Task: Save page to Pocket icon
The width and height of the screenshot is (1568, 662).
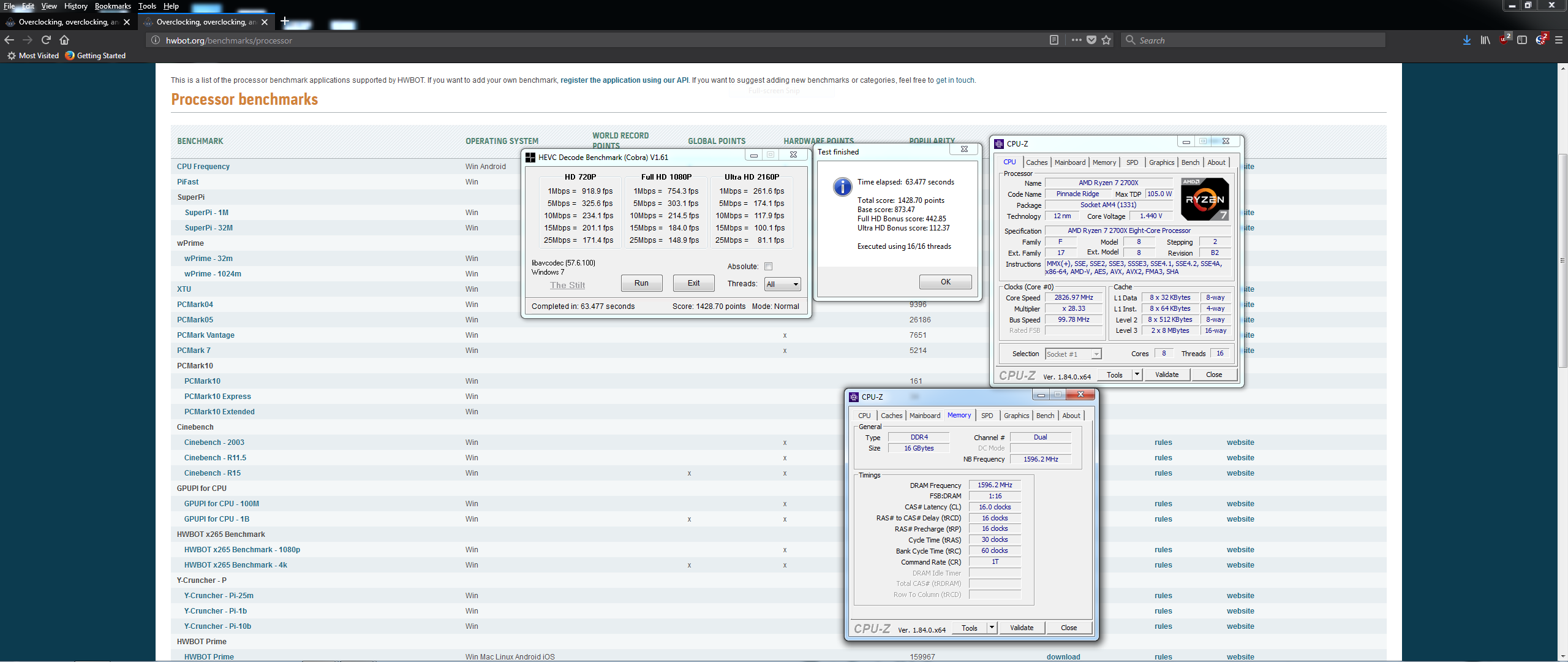Action: click(1091, 40)
